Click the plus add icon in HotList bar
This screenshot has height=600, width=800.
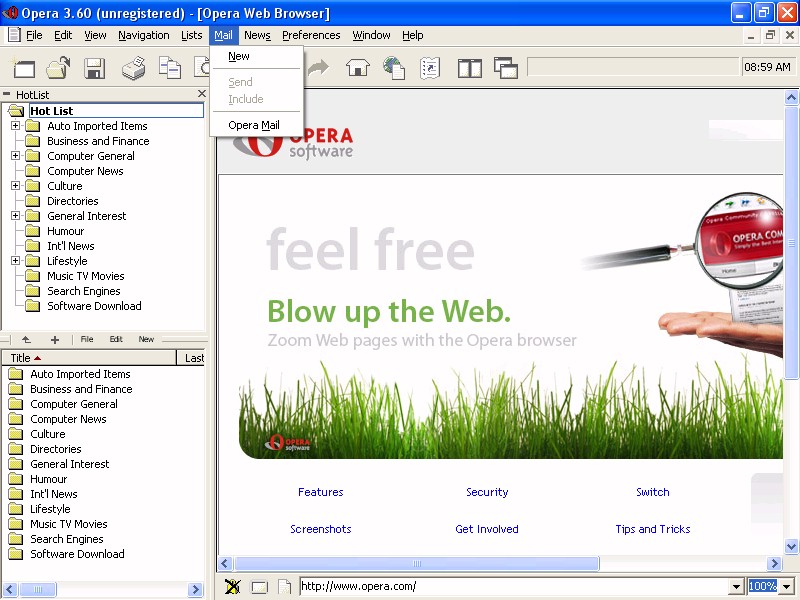tap(55, 339)
